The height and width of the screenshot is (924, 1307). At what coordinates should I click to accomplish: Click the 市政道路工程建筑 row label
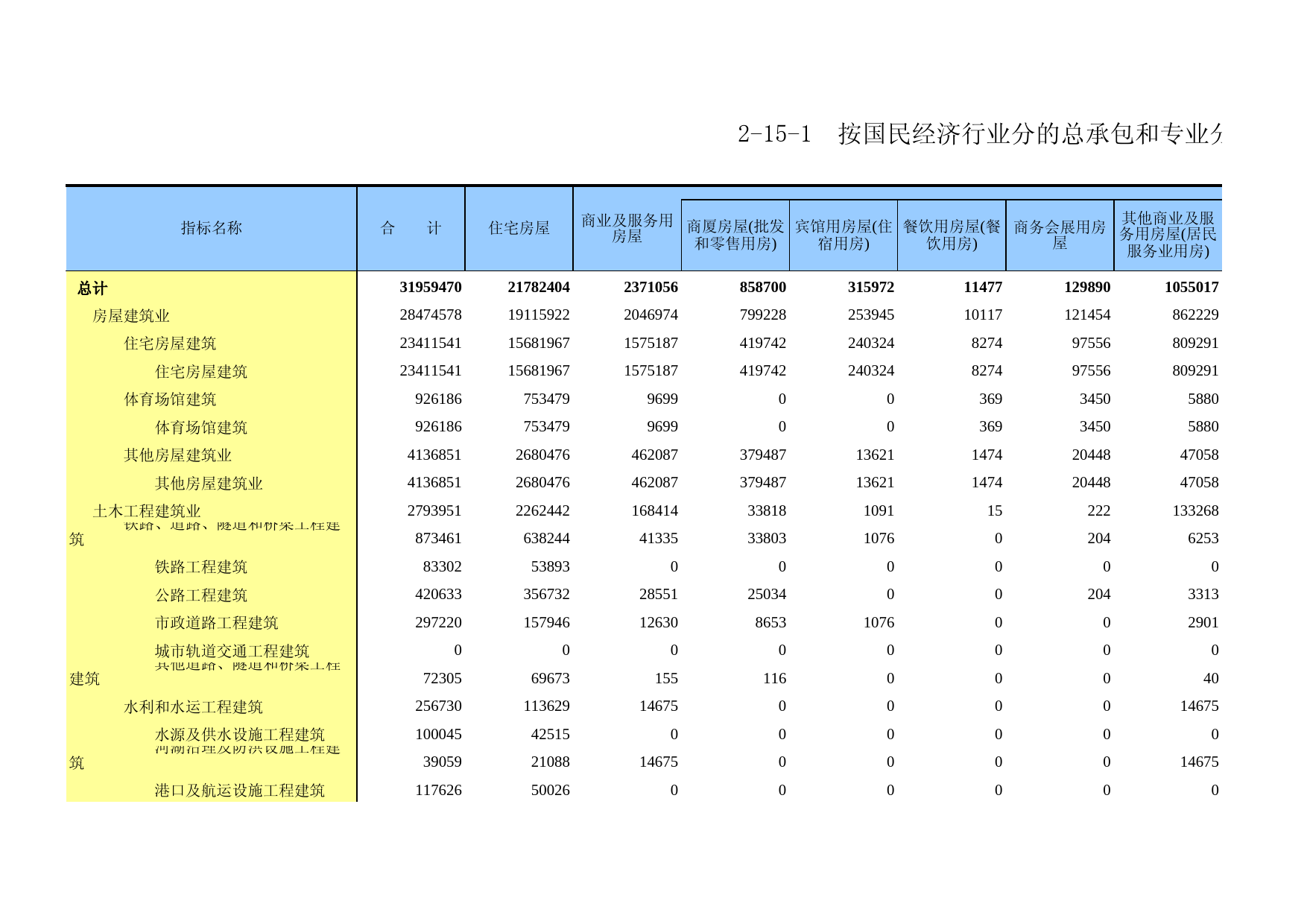pyautogui.click(x=216, y=623)
